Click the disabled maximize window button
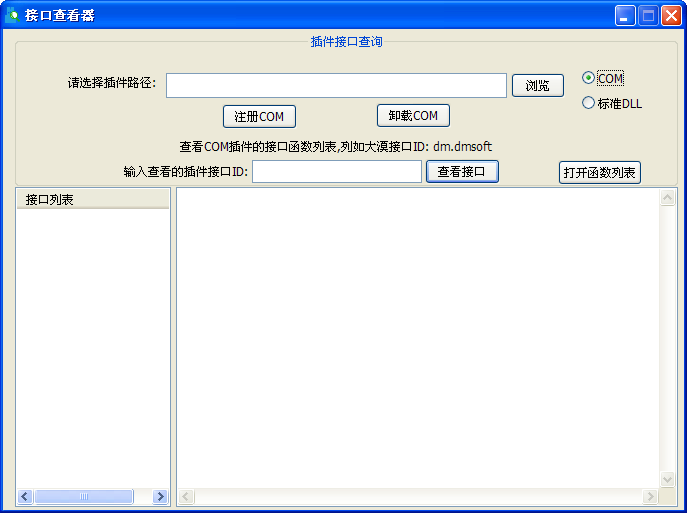Screen dimensions: 687x513 (648, 16)
